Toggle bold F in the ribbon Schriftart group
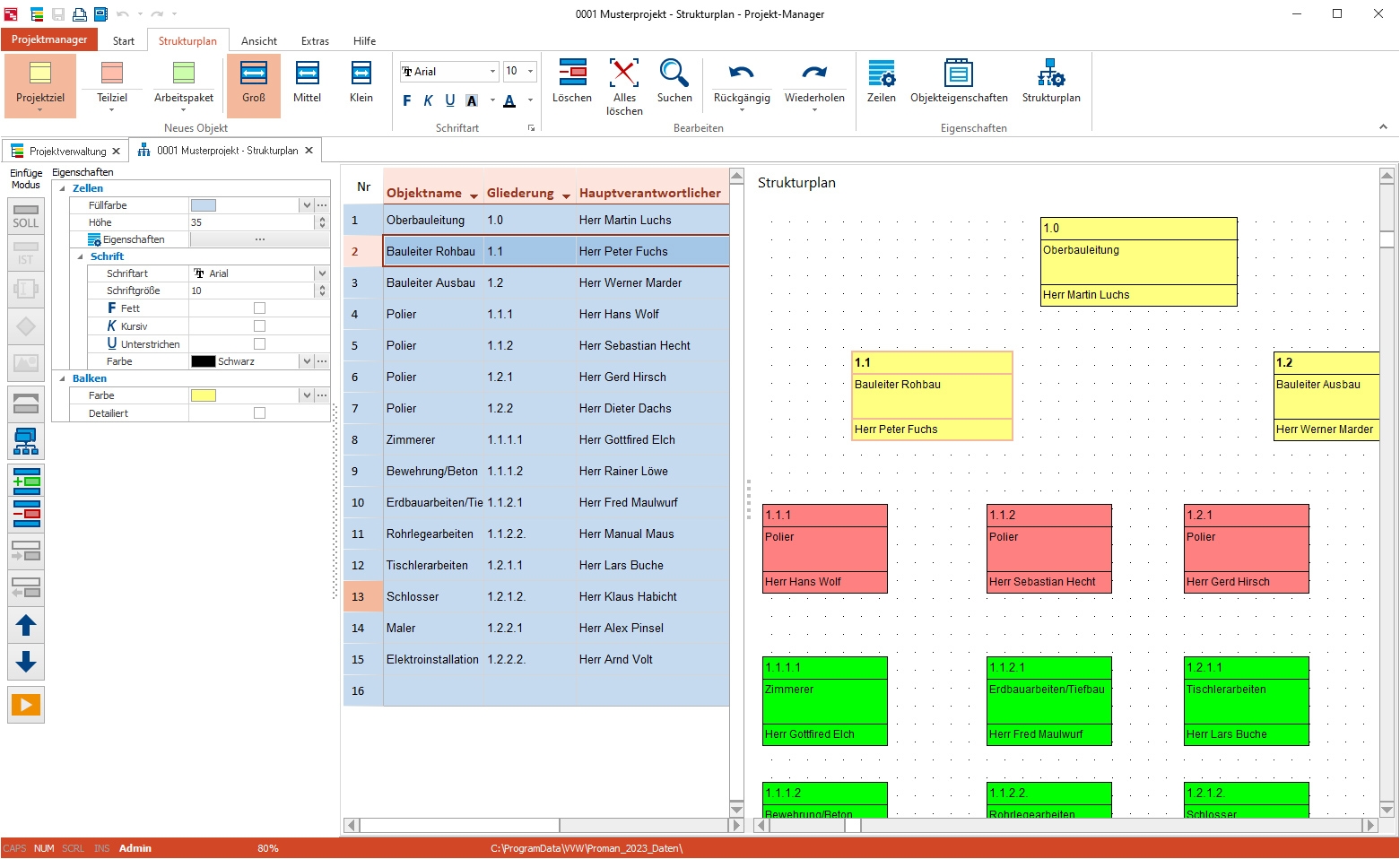This screenshot has height=859, width=1400. (x=407, y=100)
